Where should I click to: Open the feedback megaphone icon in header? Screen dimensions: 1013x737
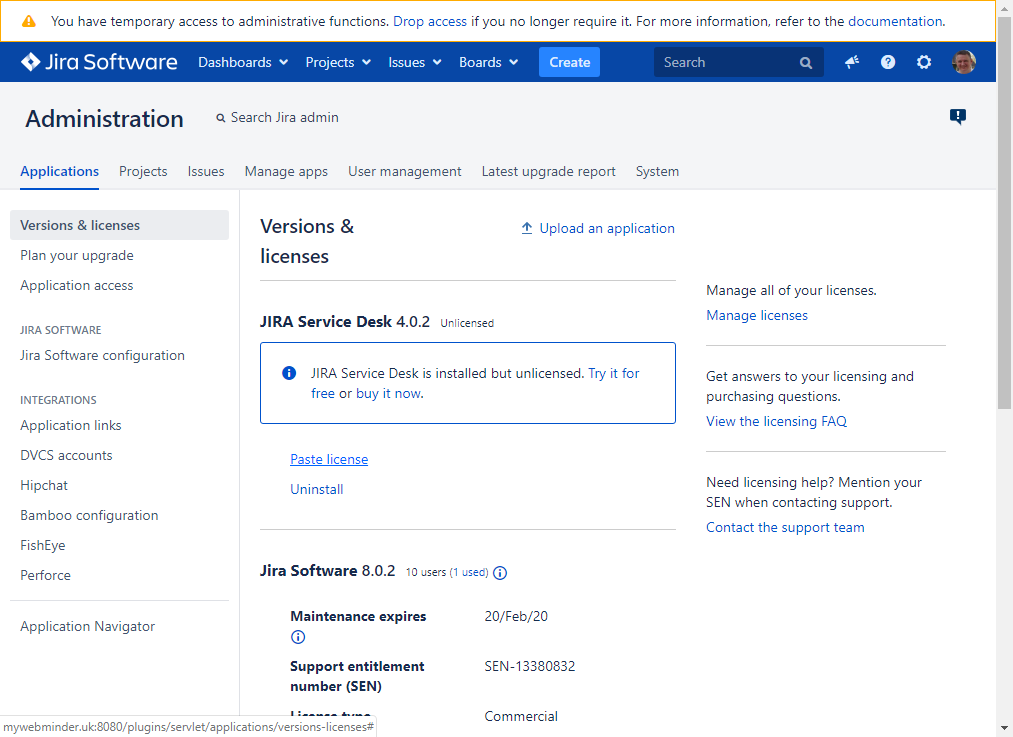click(851, 62)
